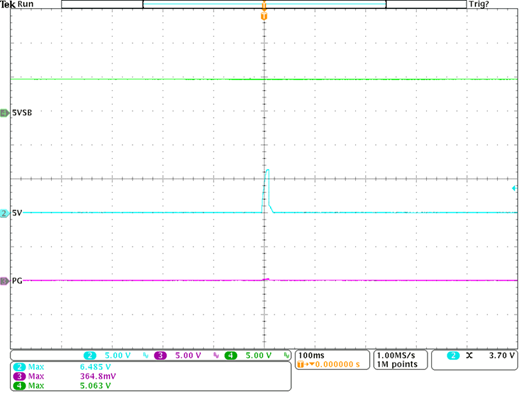Click the channel 3 Max measurement badge
The height and width of the screenshot is (401, 519).
click(19, 376)
